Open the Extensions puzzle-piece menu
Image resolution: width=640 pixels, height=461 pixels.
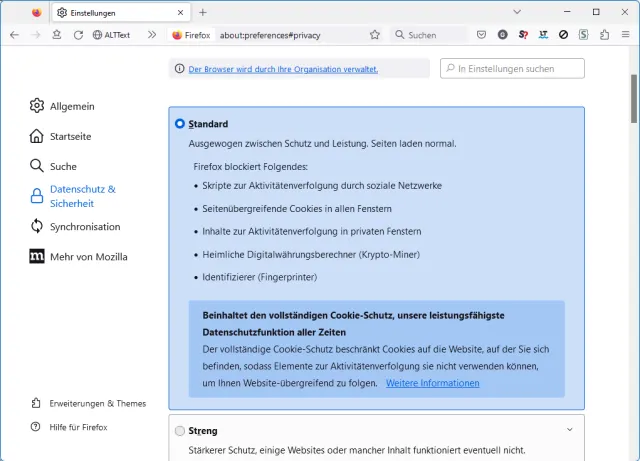[605, 34]
